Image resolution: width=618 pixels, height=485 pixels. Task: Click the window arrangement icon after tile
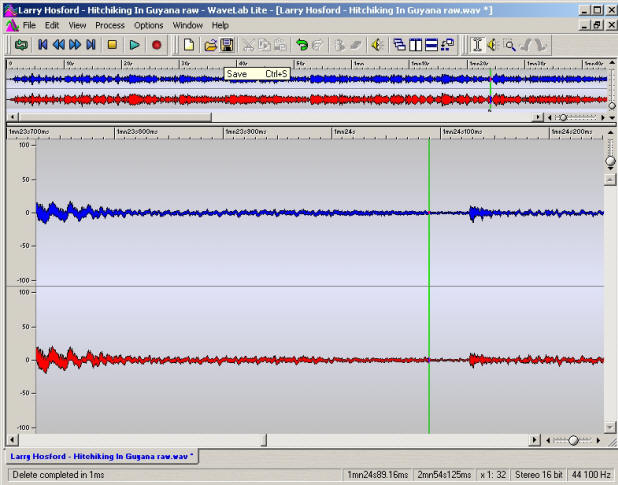tap(447, 45)
